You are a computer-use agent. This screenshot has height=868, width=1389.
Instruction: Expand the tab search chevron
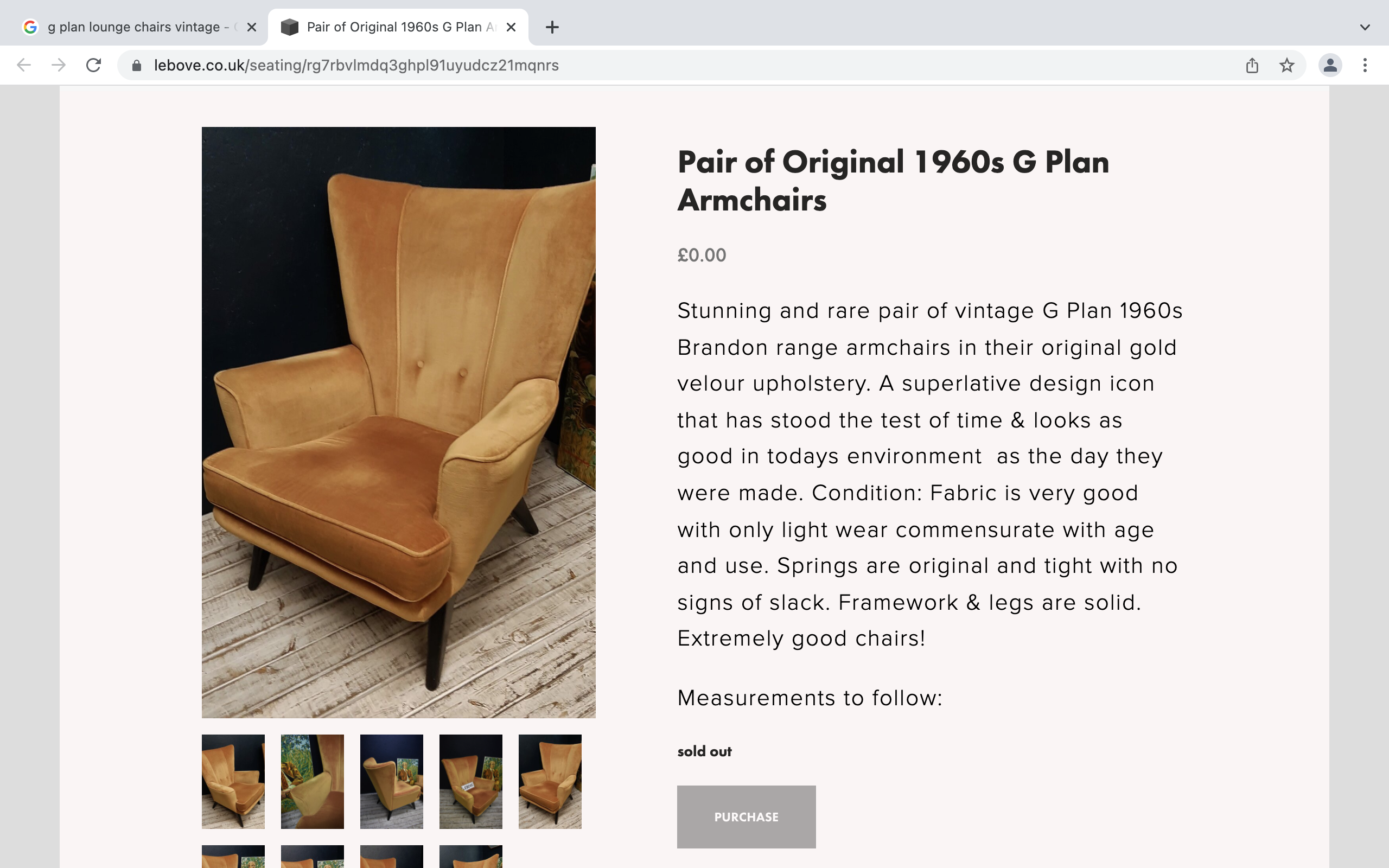point(1365,27)
